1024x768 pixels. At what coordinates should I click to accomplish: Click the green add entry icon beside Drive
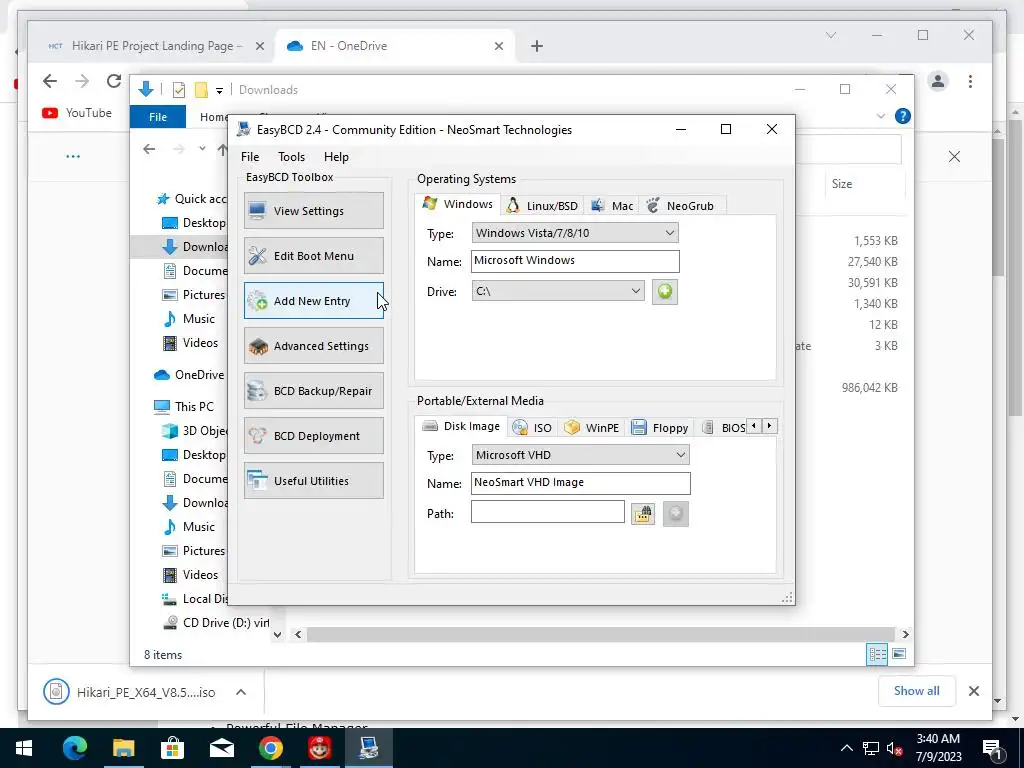(665, 291)
